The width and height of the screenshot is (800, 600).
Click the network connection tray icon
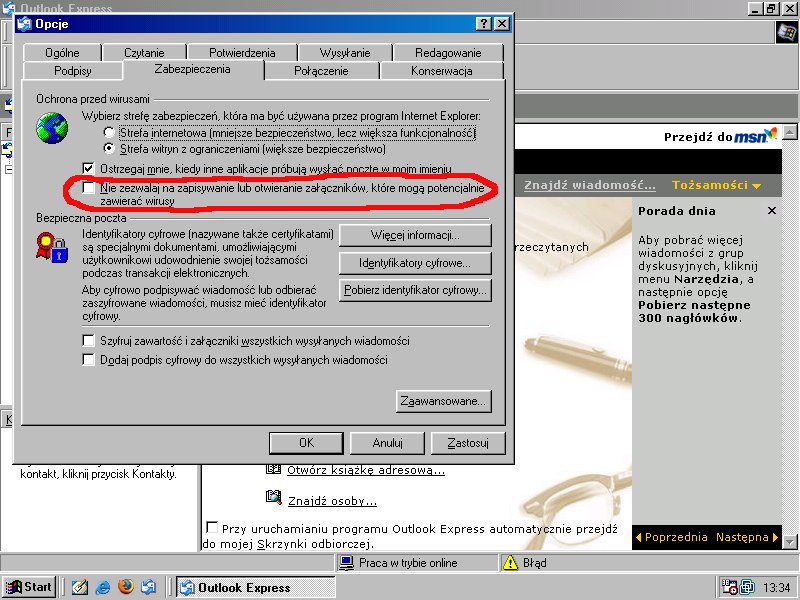(x=747, y=587)
